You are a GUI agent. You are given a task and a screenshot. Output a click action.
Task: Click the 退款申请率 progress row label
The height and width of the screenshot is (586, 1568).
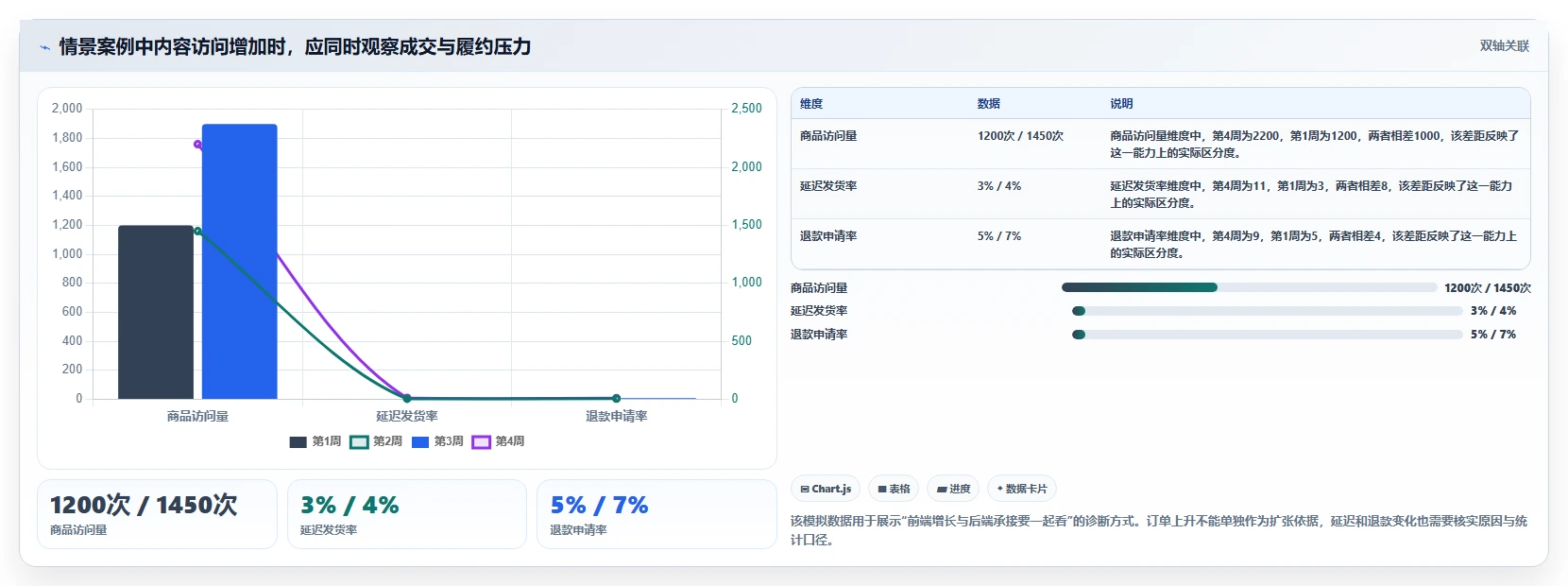point(819,335)
